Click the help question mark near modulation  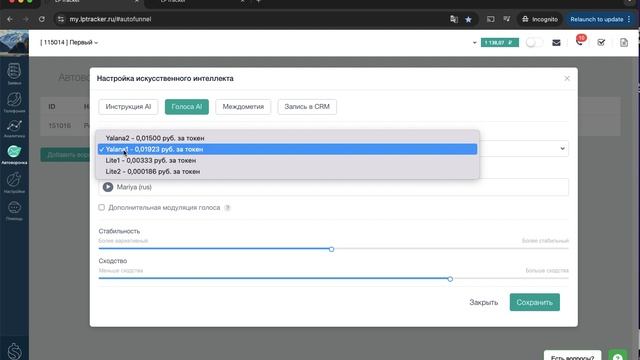pyautogui.click(x=227, y=208)
